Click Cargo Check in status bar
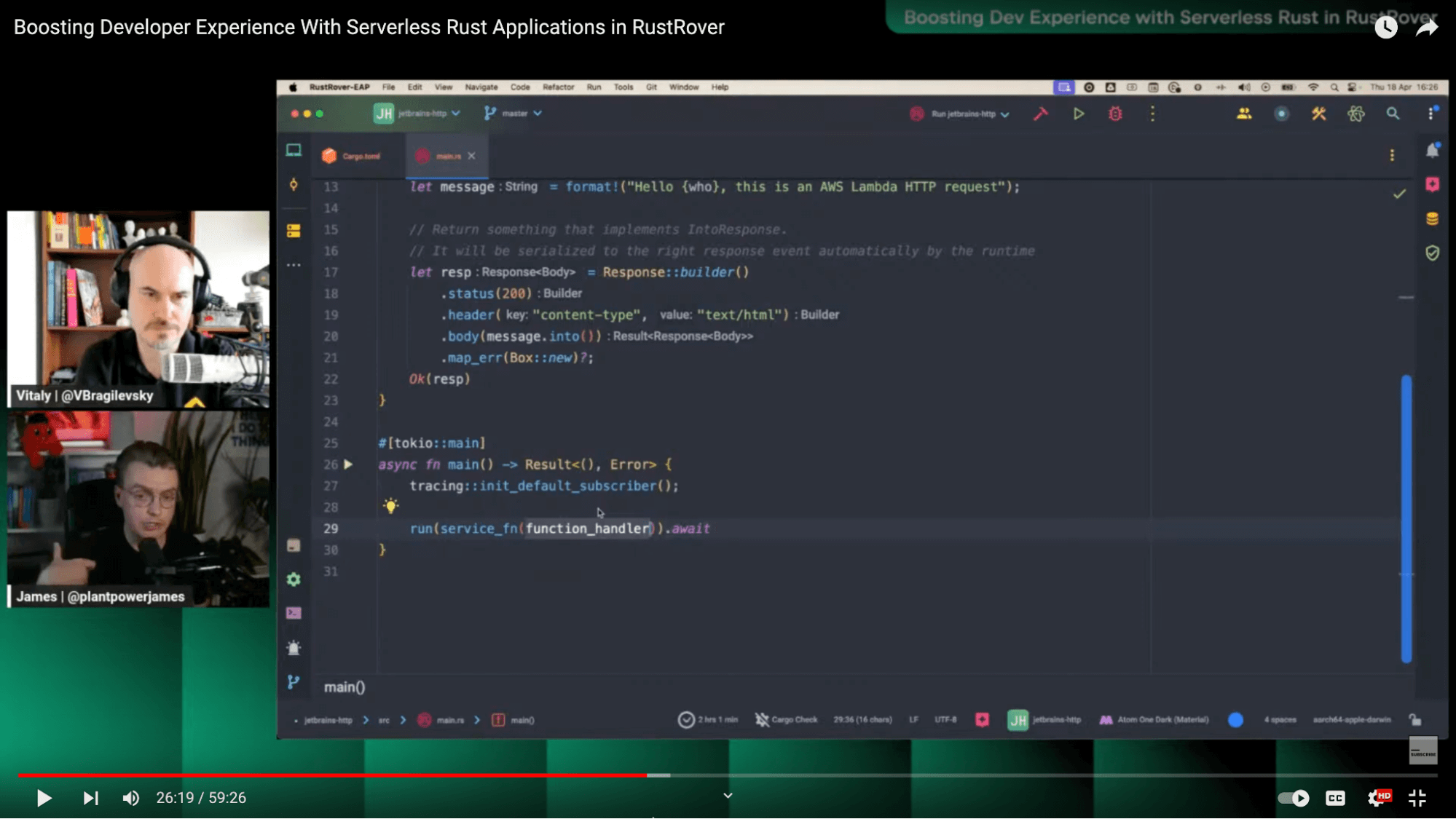 click(x=787, y=719)
